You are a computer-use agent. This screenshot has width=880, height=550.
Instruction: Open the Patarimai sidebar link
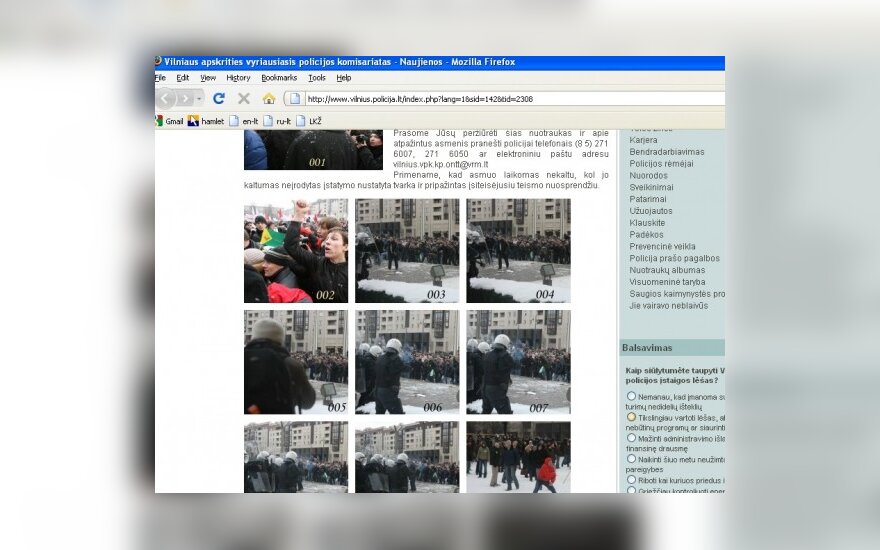pos(648,199)
